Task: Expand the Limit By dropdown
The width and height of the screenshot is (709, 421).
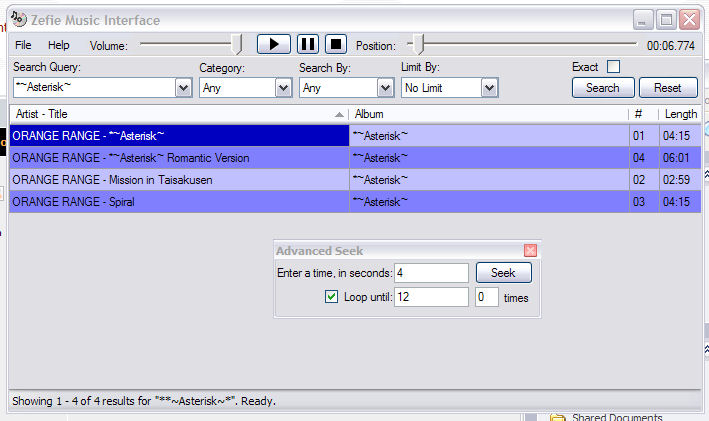Action: click(489, 88)
